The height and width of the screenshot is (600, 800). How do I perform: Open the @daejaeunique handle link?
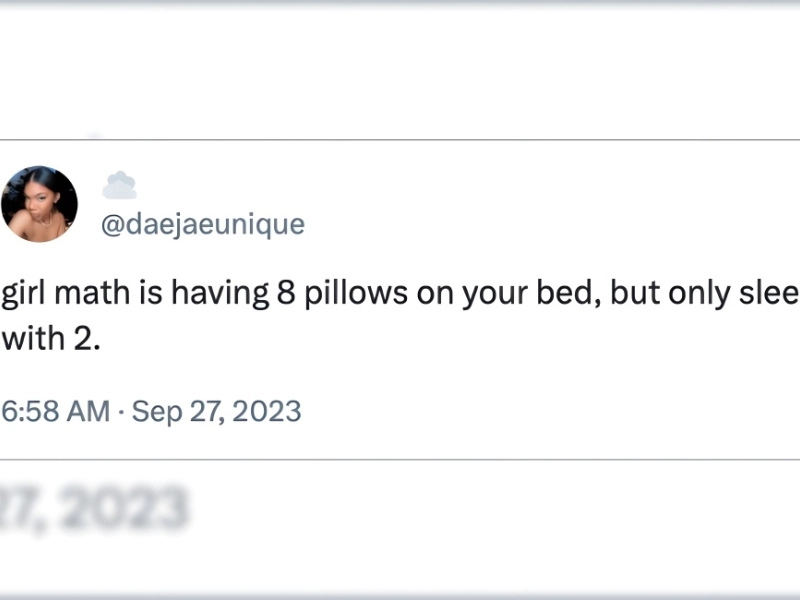203,224
